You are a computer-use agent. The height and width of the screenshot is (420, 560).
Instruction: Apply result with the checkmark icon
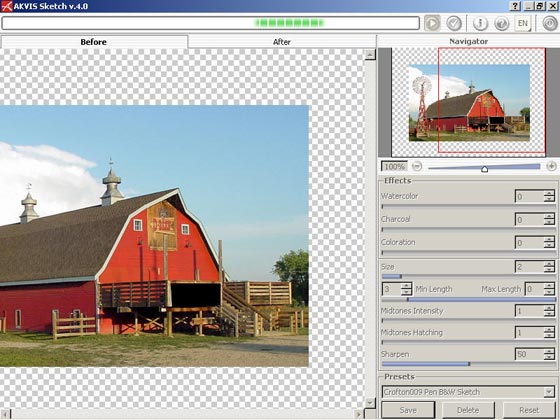click(454, 24)
